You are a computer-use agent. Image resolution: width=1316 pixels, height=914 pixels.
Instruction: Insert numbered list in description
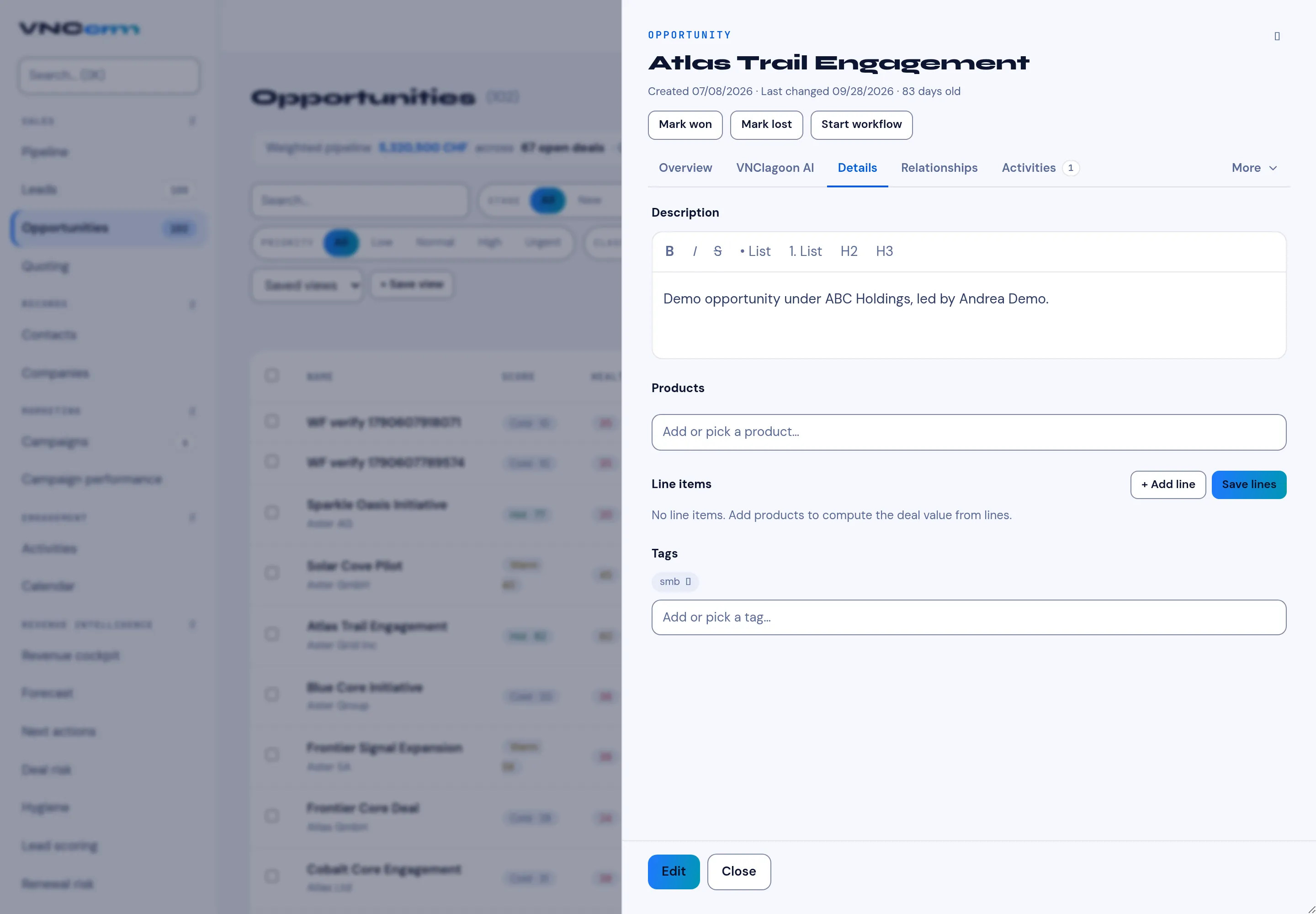pos(805,251)
